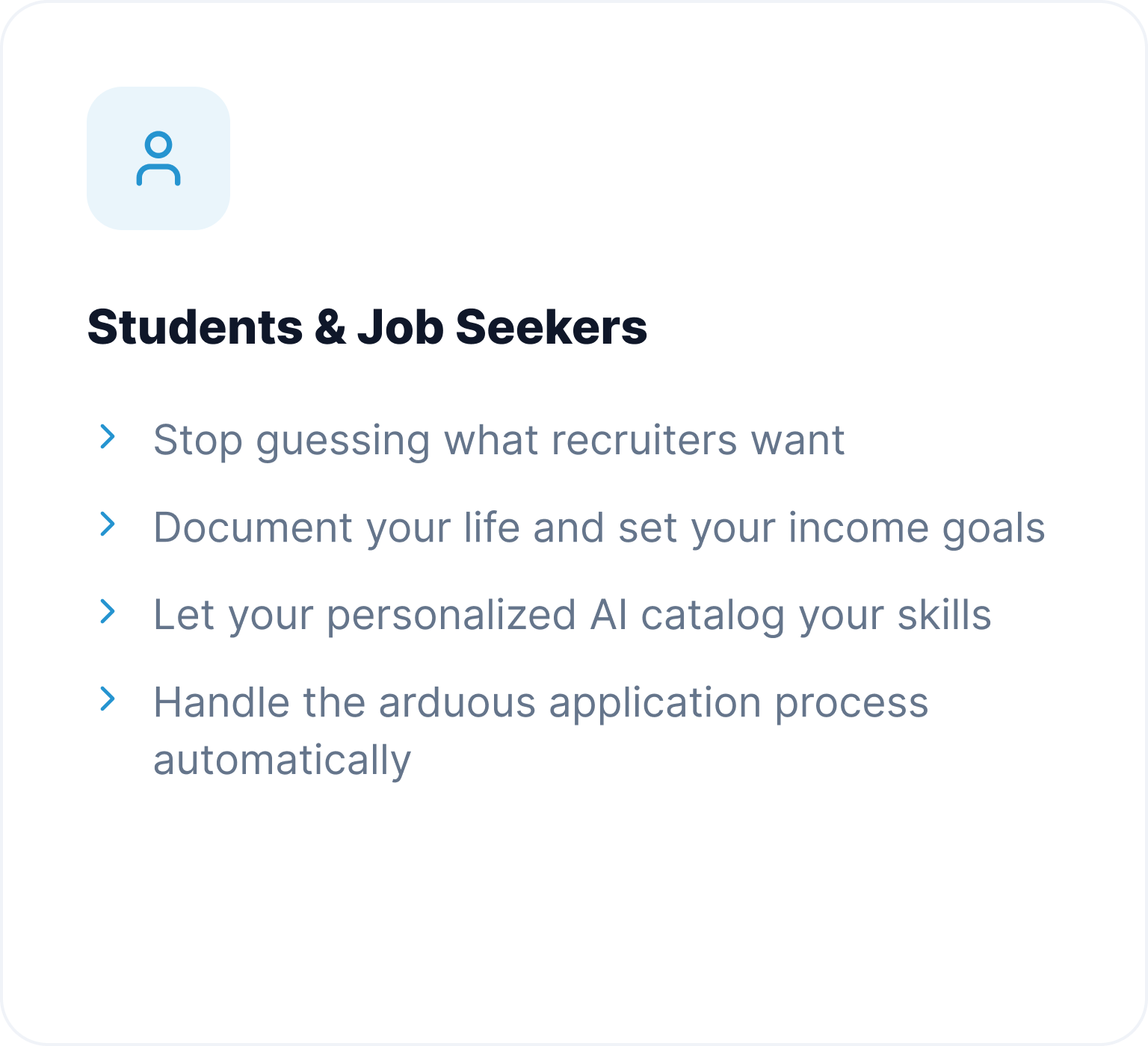Click the chevron beside Stop guessing what recruiters want
Viewport: 1148px width, 1046px height.
click(108, 436)
